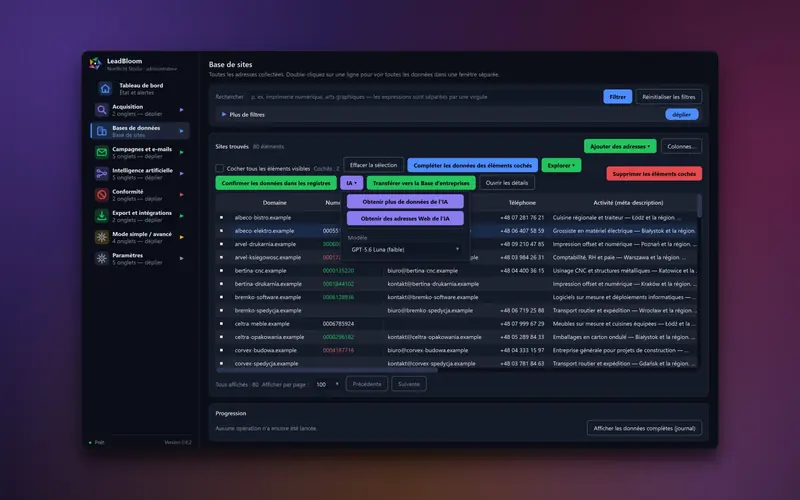Expand the Intelligence artificielle section arrow

(181, 173)
